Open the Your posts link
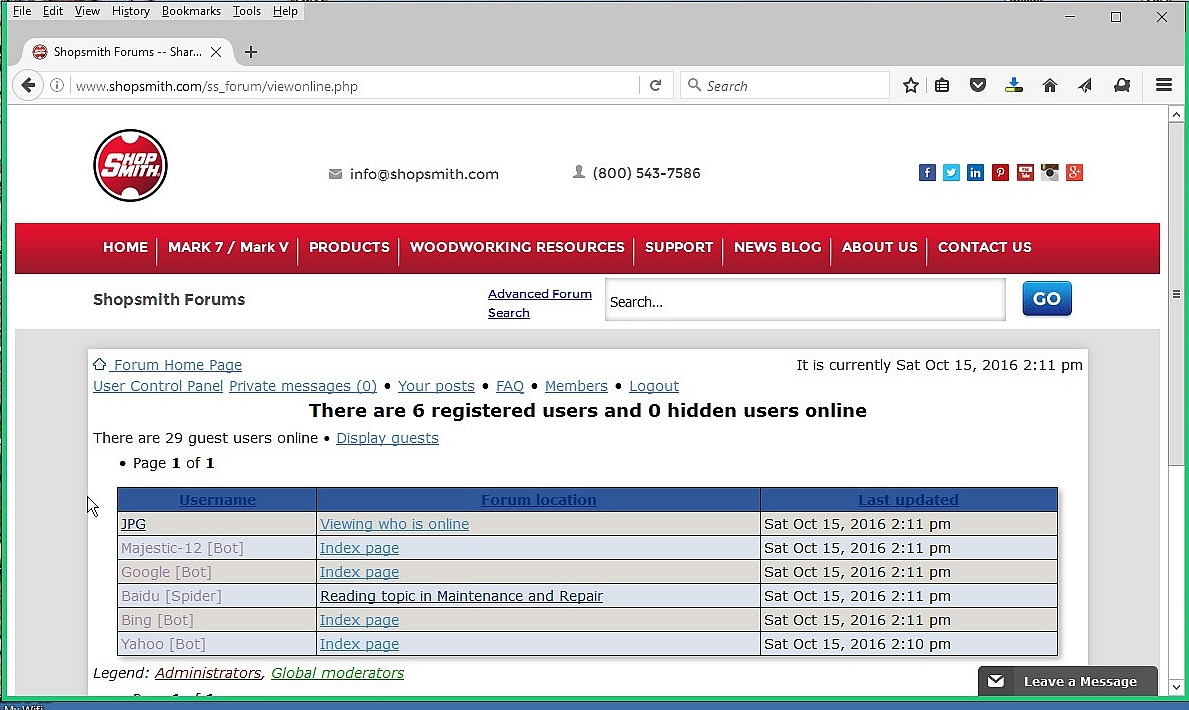This screenshot has height=710, width=1189. [x=436, y=386]
